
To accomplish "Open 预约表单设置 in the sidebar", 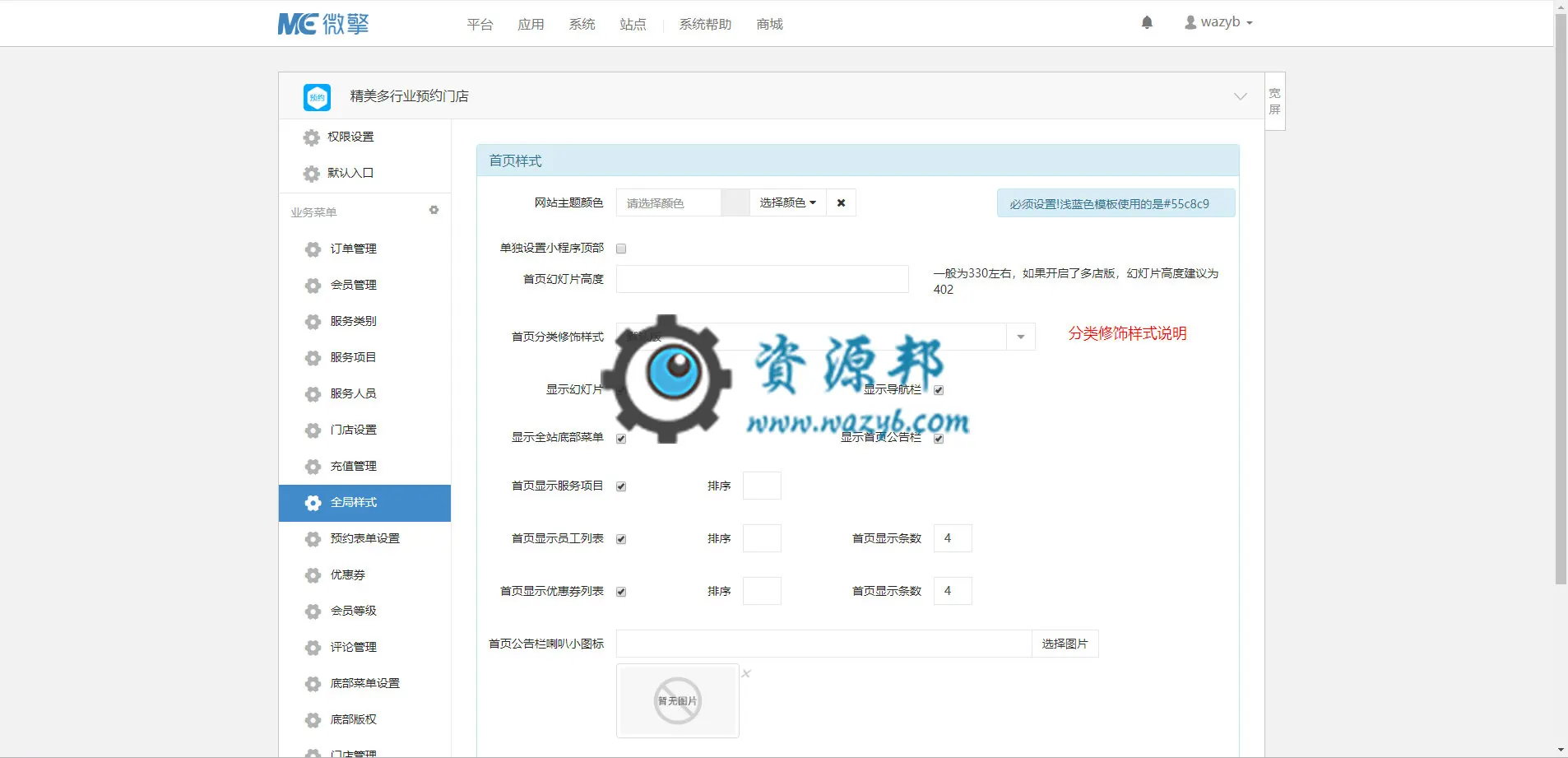I will (x=365, y=538).
